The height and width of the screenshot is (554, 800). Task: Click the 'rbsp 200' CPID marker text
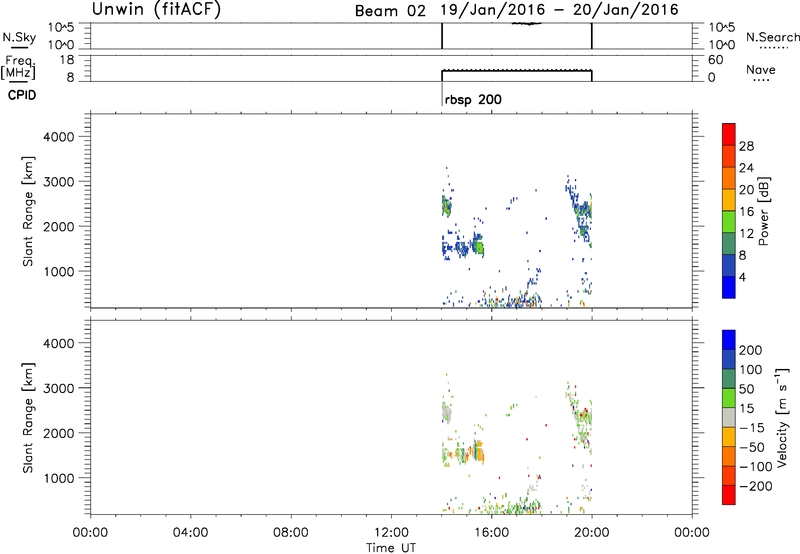[473, 99]
